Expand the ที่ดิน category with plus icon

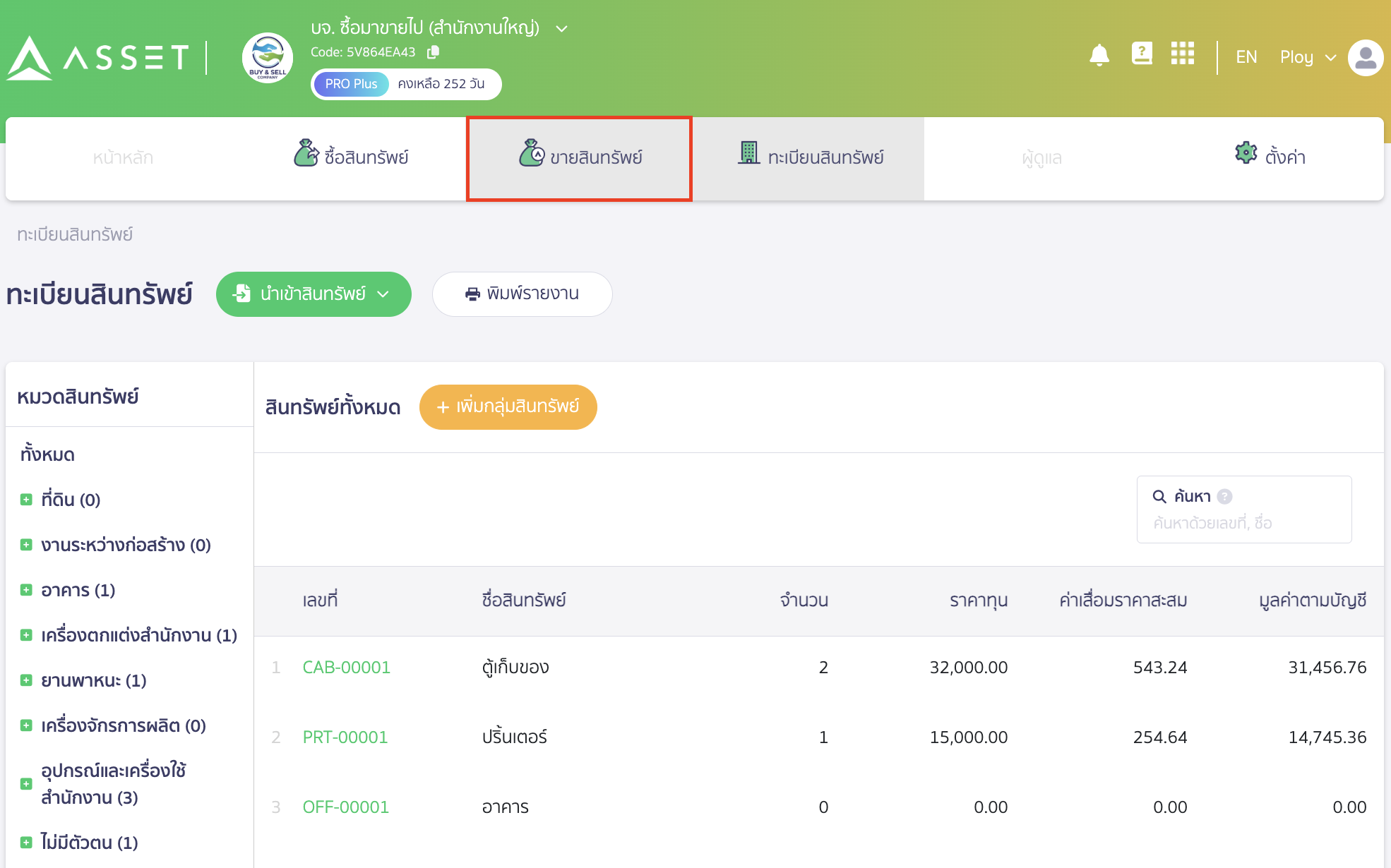tap(26, 499)
